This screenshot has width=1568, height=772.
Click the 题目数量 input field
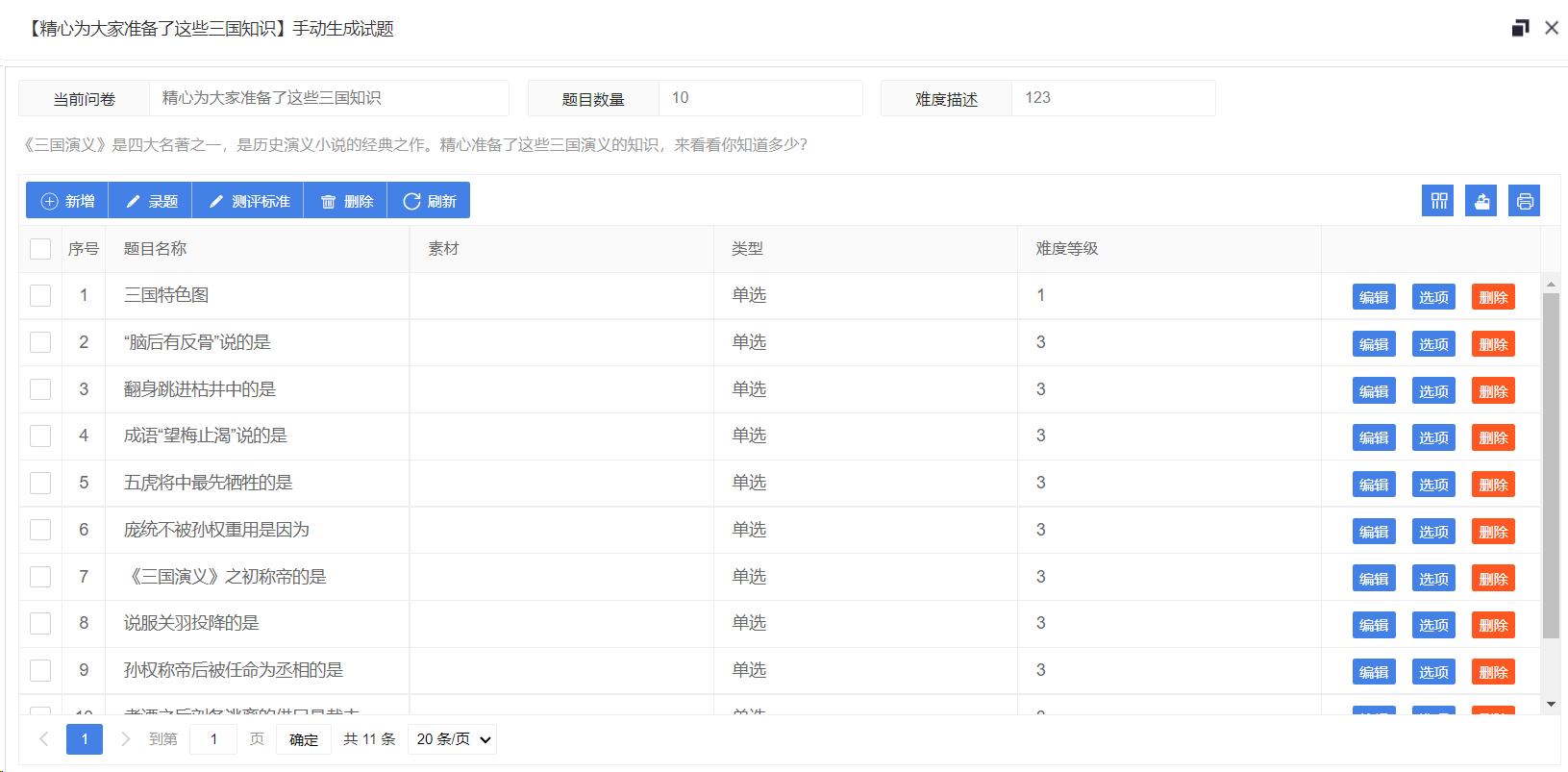pyautogui.click(x=760, y=98)
